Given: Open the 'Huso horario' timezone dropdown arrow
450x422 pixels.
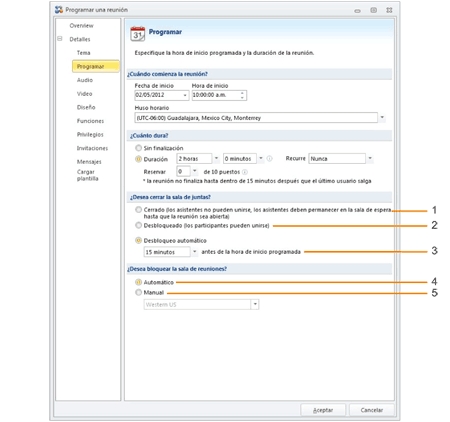Looking at the screenshot, I should 382,117.
